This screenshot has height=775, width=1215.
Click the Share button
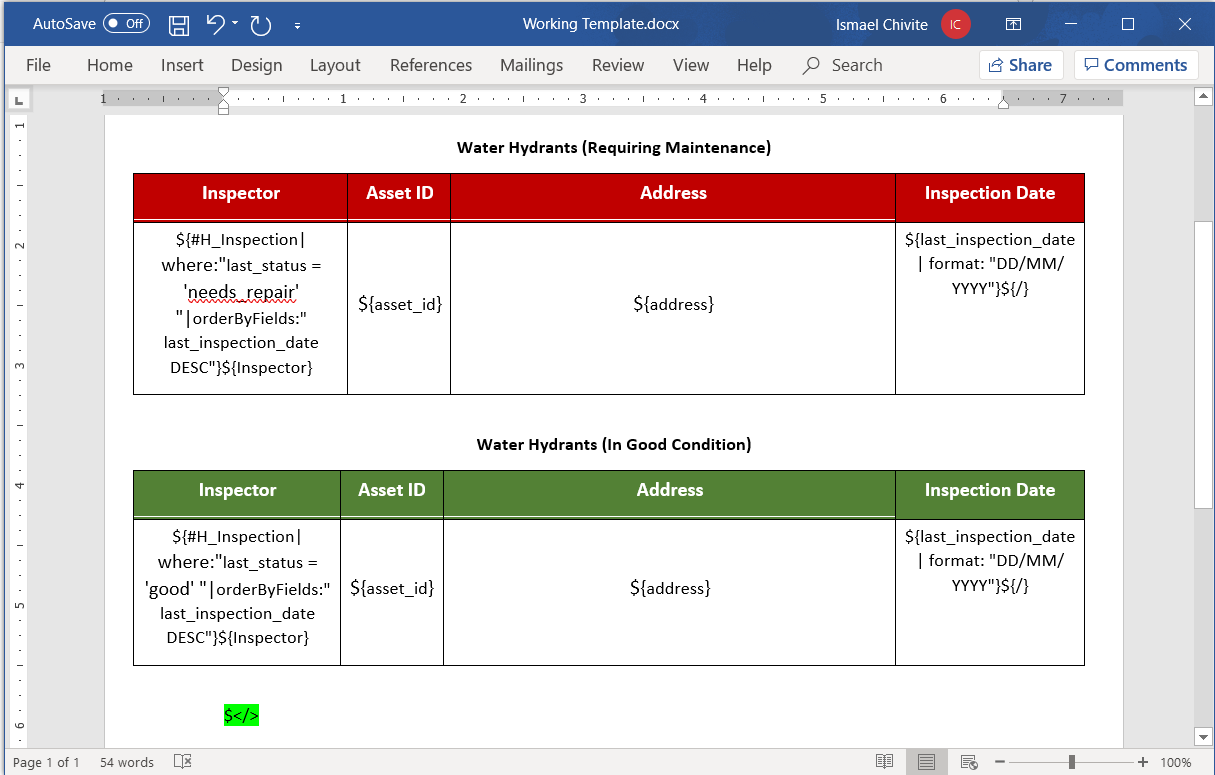1020,65
